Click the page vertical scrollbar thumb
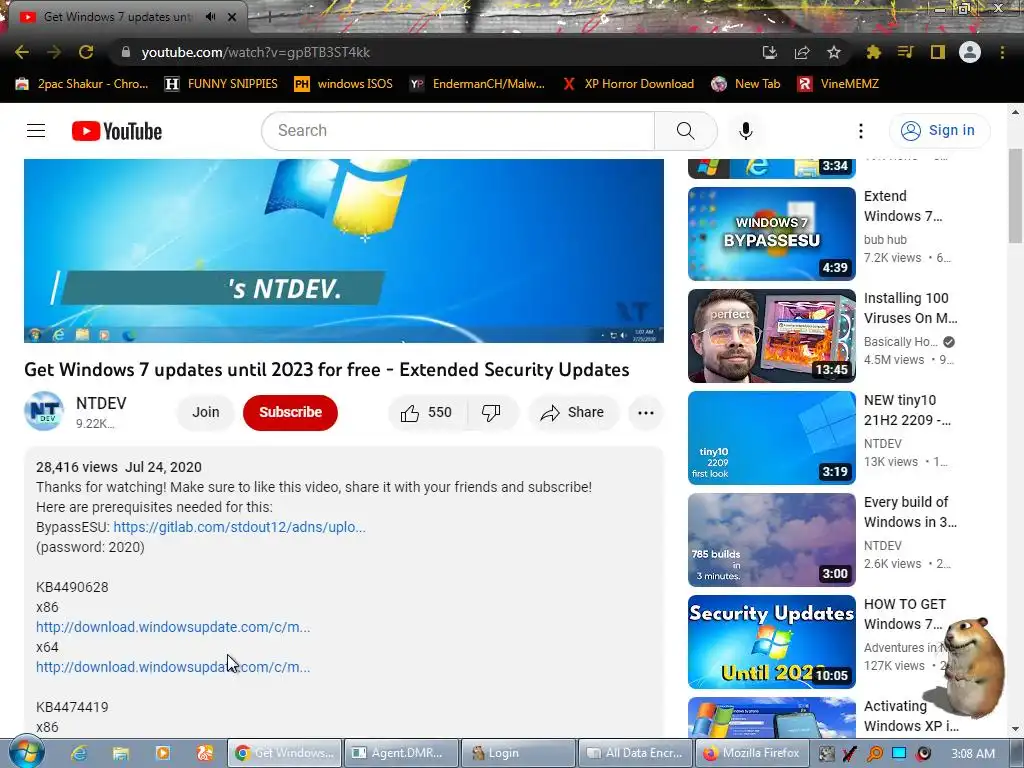The width and height of the screenshot is (1024, 768). click(1016, 195)
